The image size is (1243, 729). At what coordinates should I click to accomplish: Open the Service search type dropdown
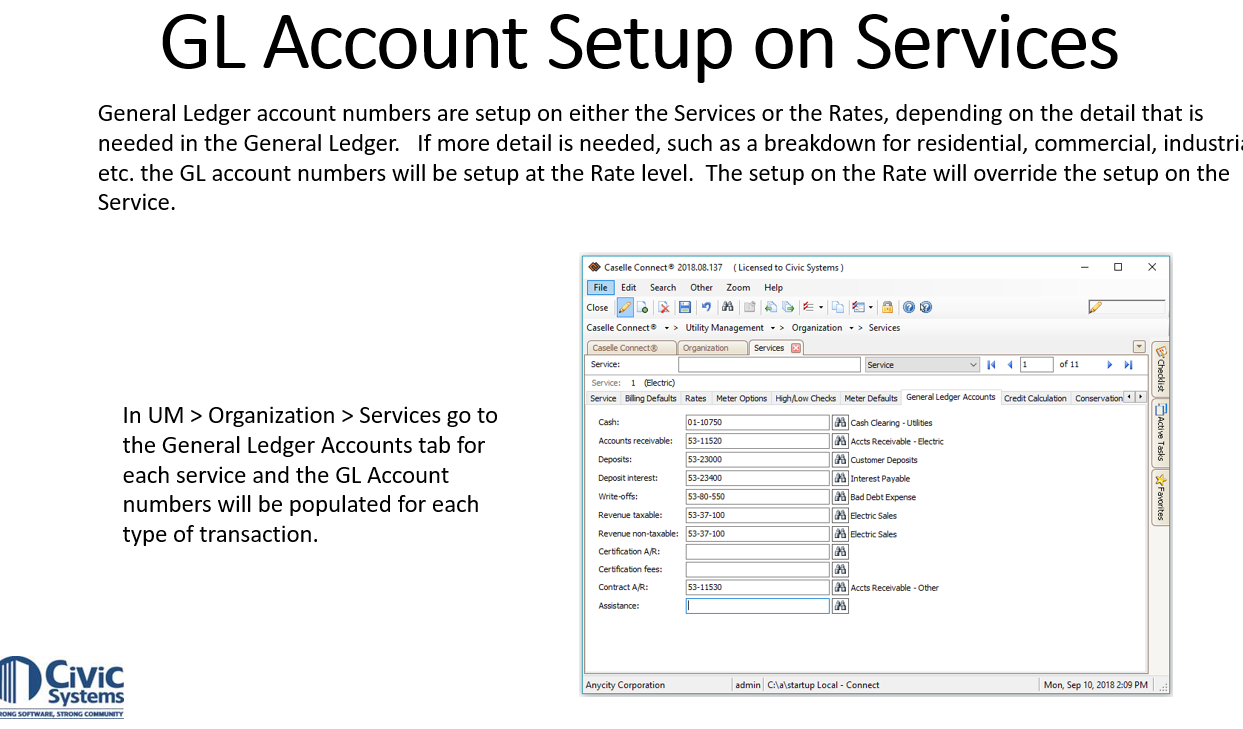[x=973, y=365]
